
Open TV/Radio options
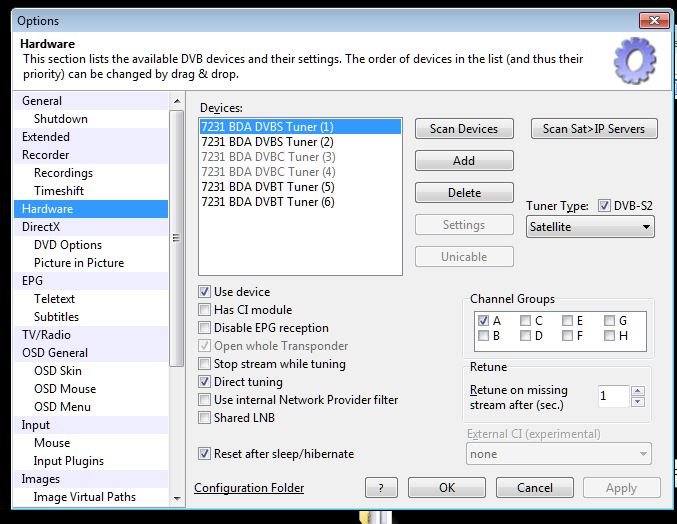click(x=91, y=335)
